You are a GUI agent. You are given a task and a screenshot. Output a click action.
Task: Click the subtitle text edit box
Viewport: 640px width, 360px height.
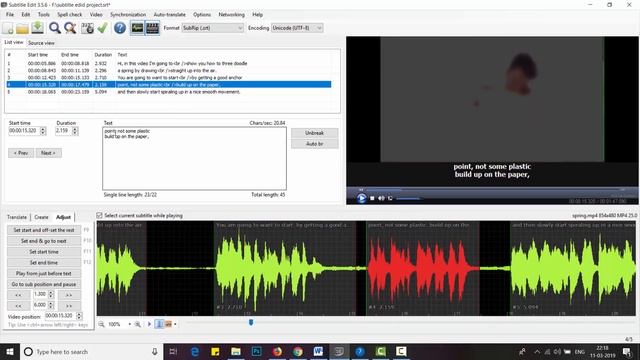click(x=194, y=158)
